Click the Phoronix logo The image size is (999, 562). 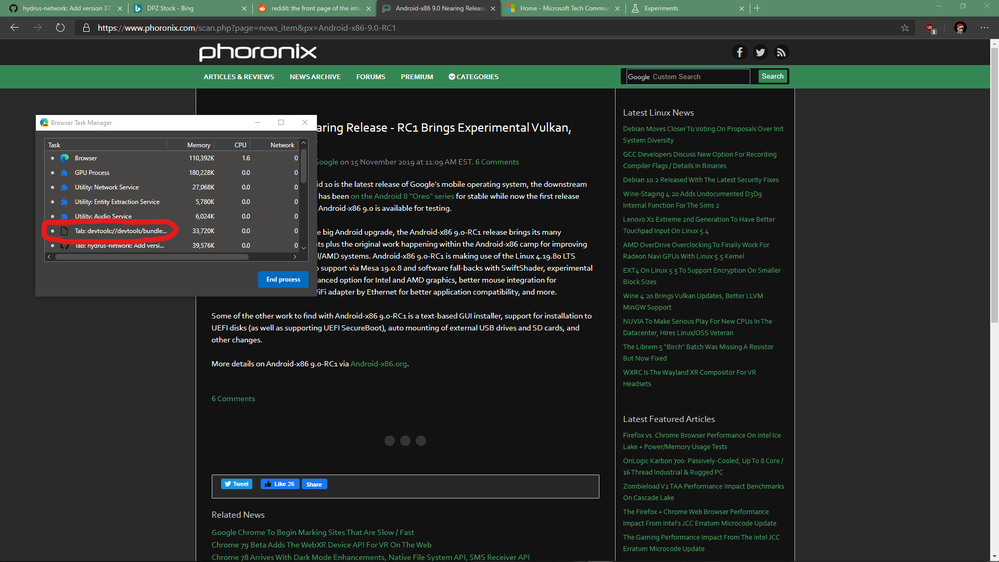(257, 52)
